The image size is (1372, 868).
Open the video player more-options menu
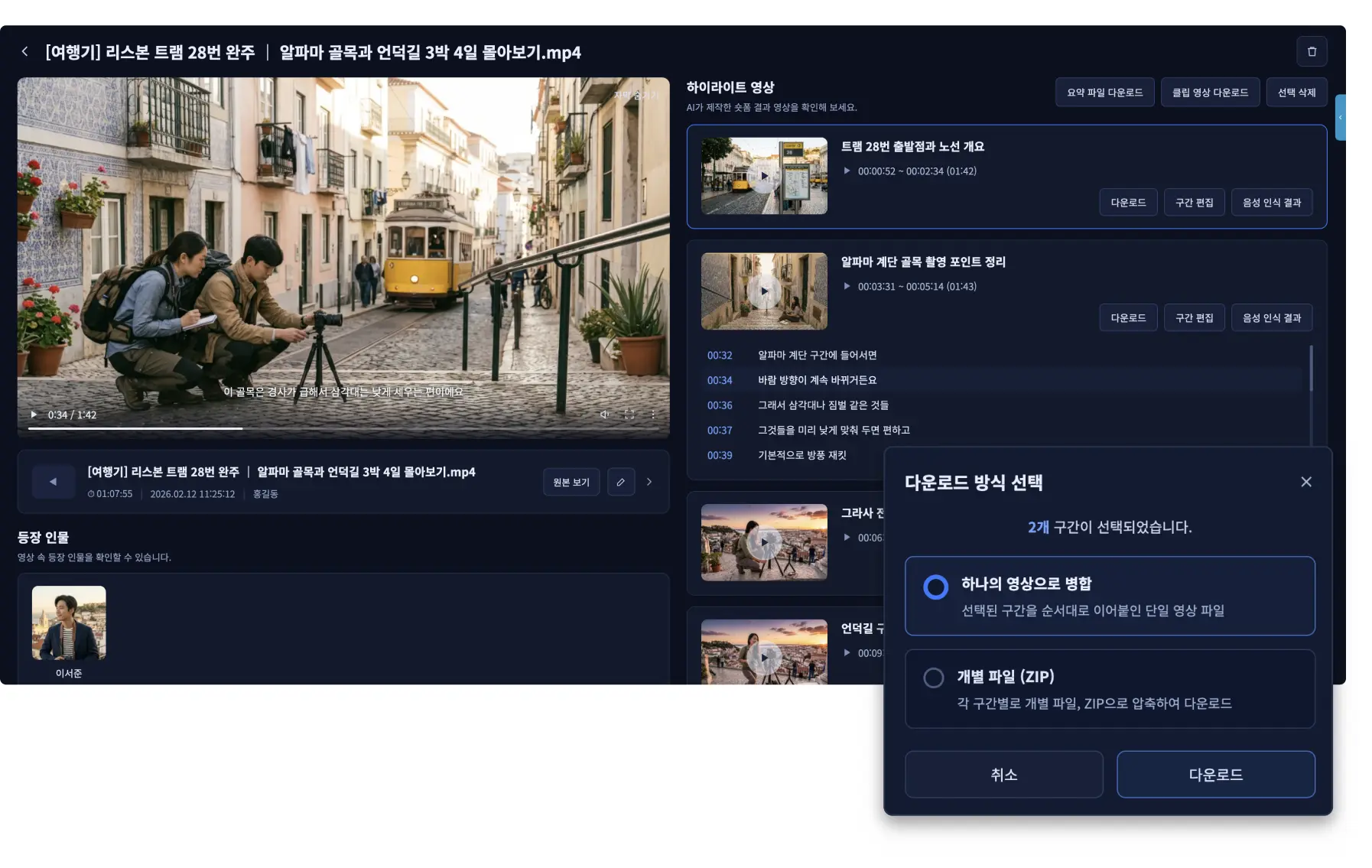(x=653, y=414)
